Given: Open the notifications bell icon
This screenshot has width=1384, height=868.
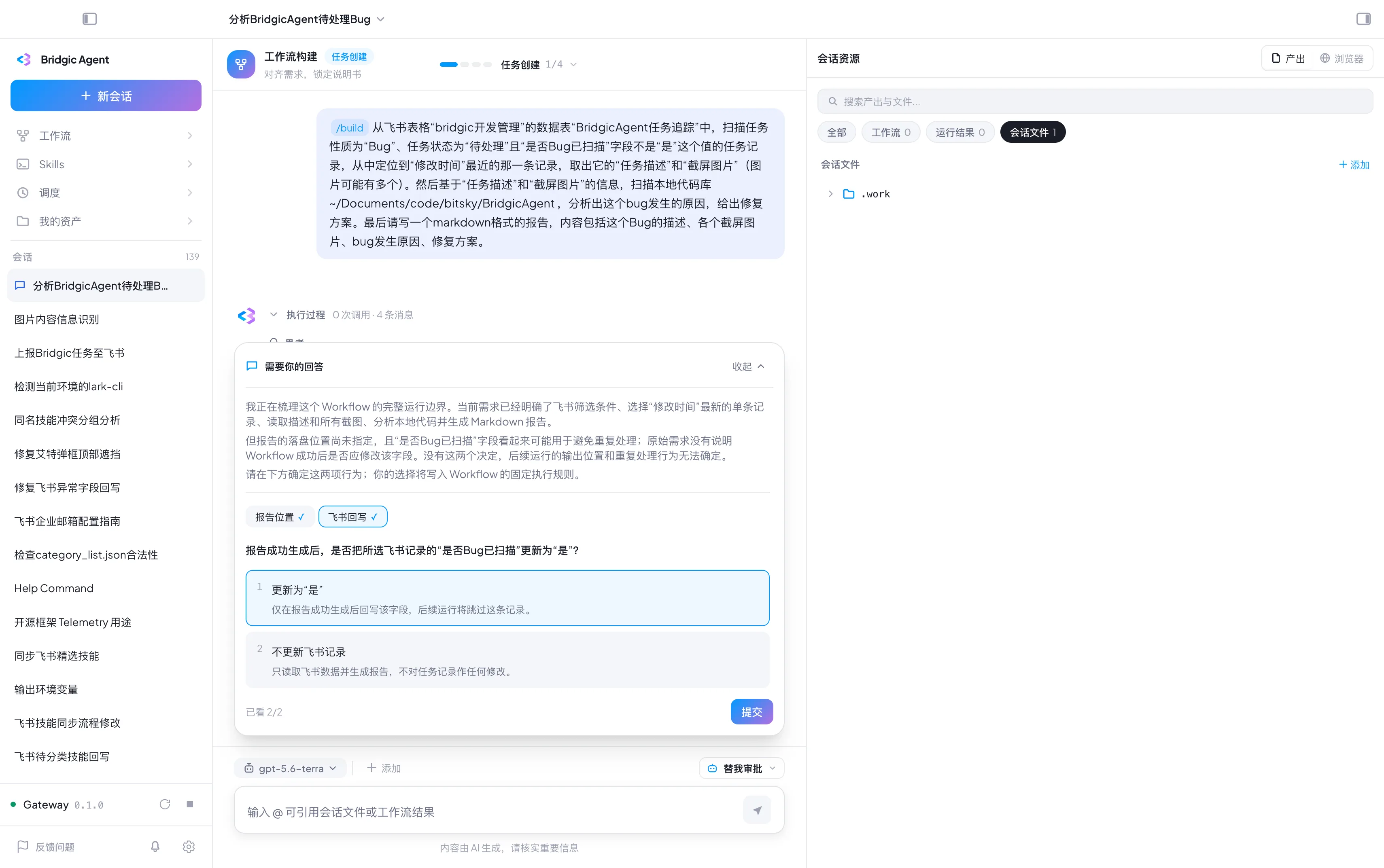Looking at the screenshot, I should (155, 847).
